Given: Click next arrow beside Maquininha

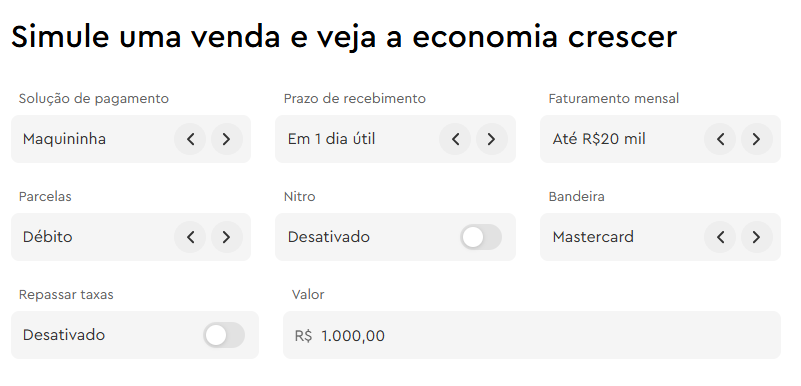Looking at the screenshot, I should pos(227,139).
